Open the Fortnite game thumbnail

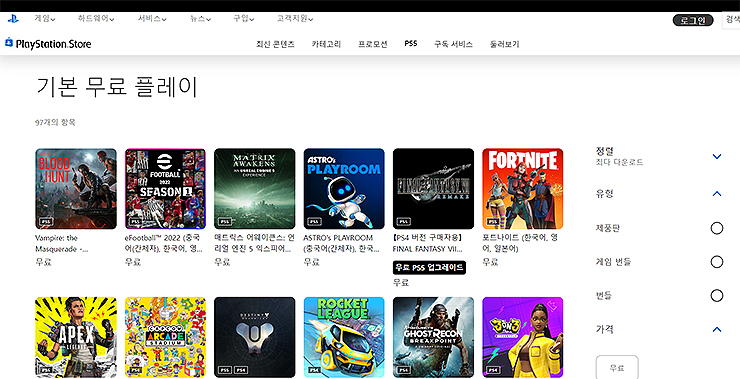point(522,189)
